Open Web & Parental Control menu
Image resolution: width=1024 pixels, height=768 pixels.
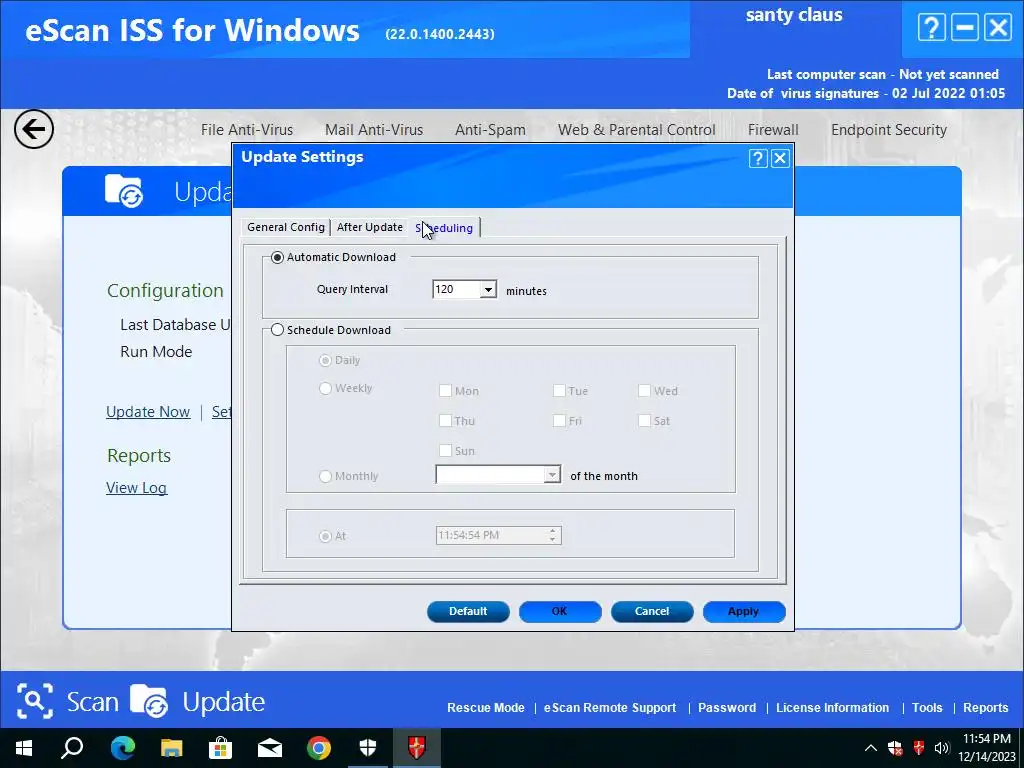637,130
